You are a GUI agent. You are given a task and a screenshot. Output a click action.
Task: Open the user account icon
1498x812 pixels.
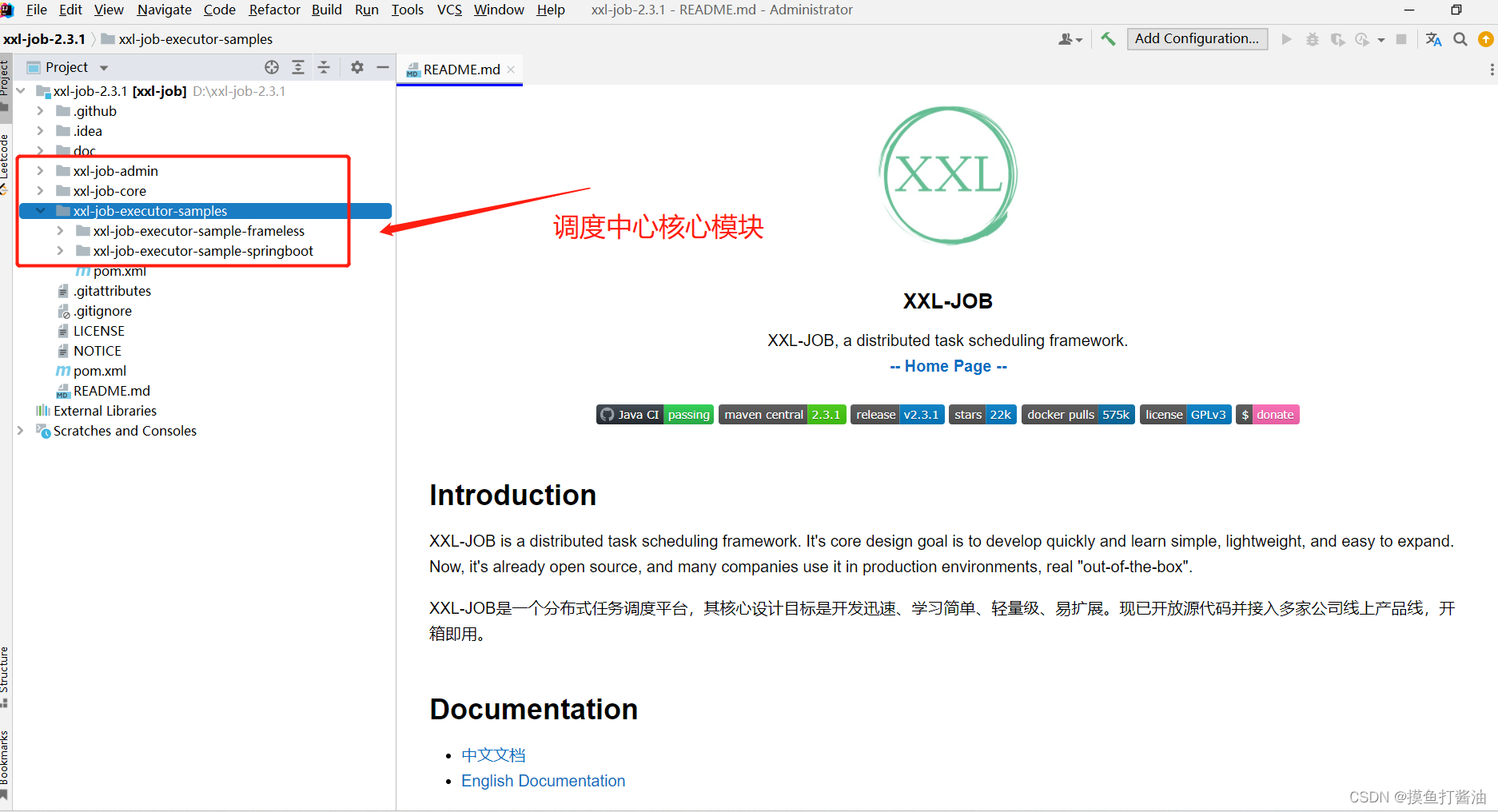(x=1070, y=39)
